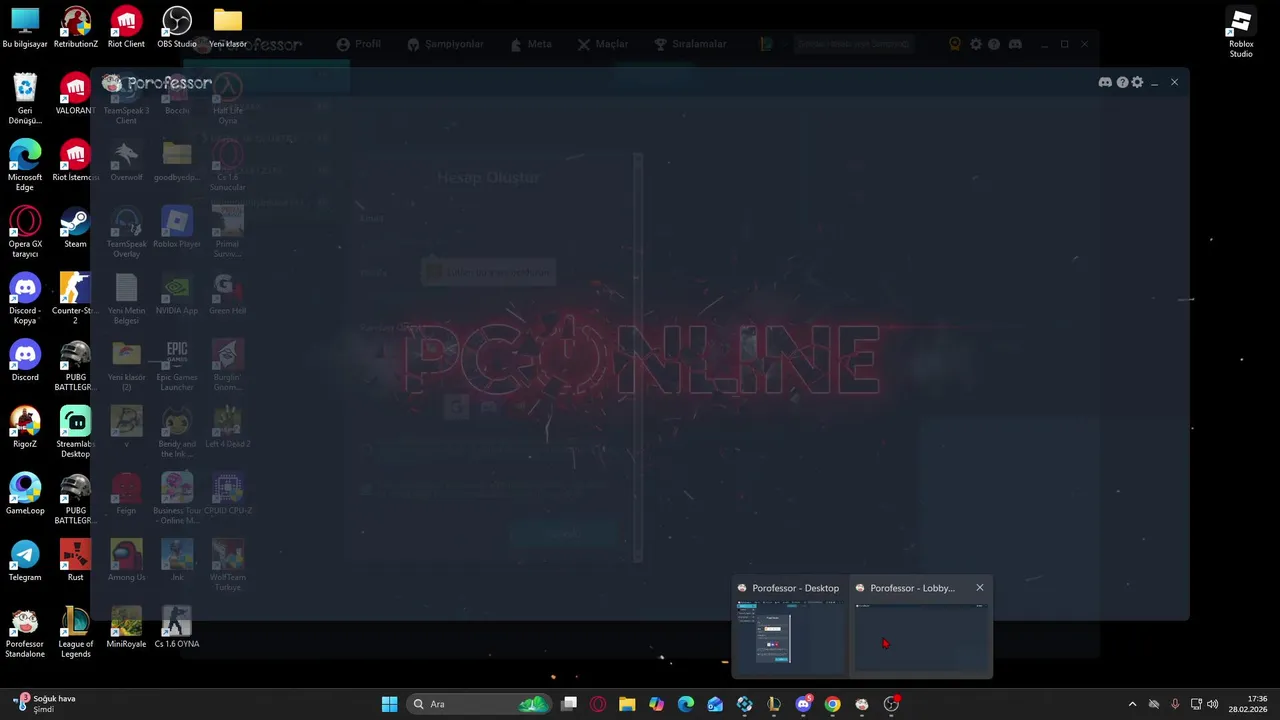1280x720 pixels.
Task: Click the microphone icon in system tray
Action: pyautogui.click(x=1175, y=704)
